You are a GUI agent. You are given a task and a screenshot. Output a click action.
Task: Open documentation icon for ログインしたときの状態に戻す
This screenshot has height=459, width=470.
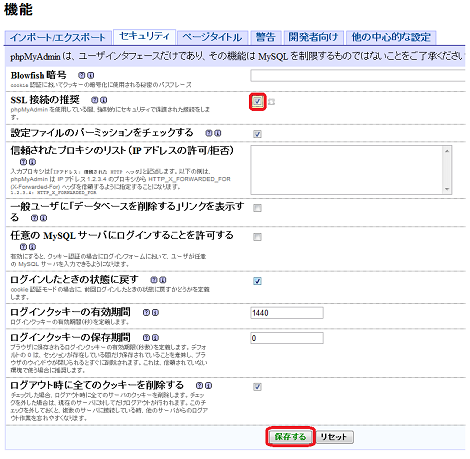pyautogui.click(x=153, y=280)
